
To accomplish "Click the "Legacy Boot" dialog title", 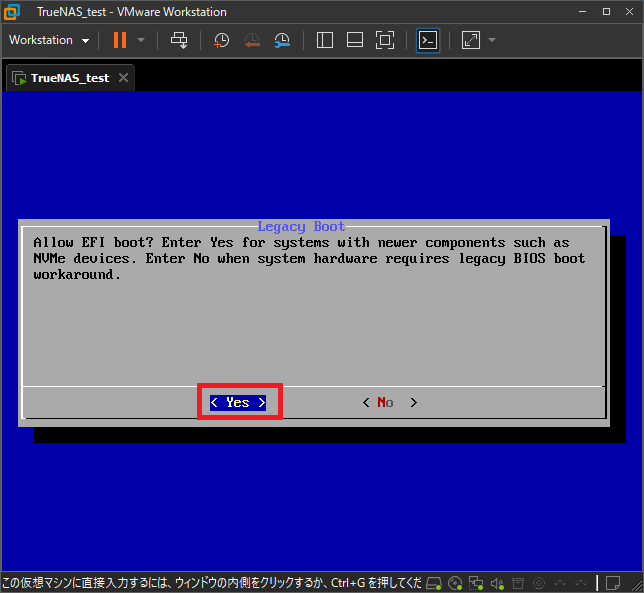I will pos(301,227).
